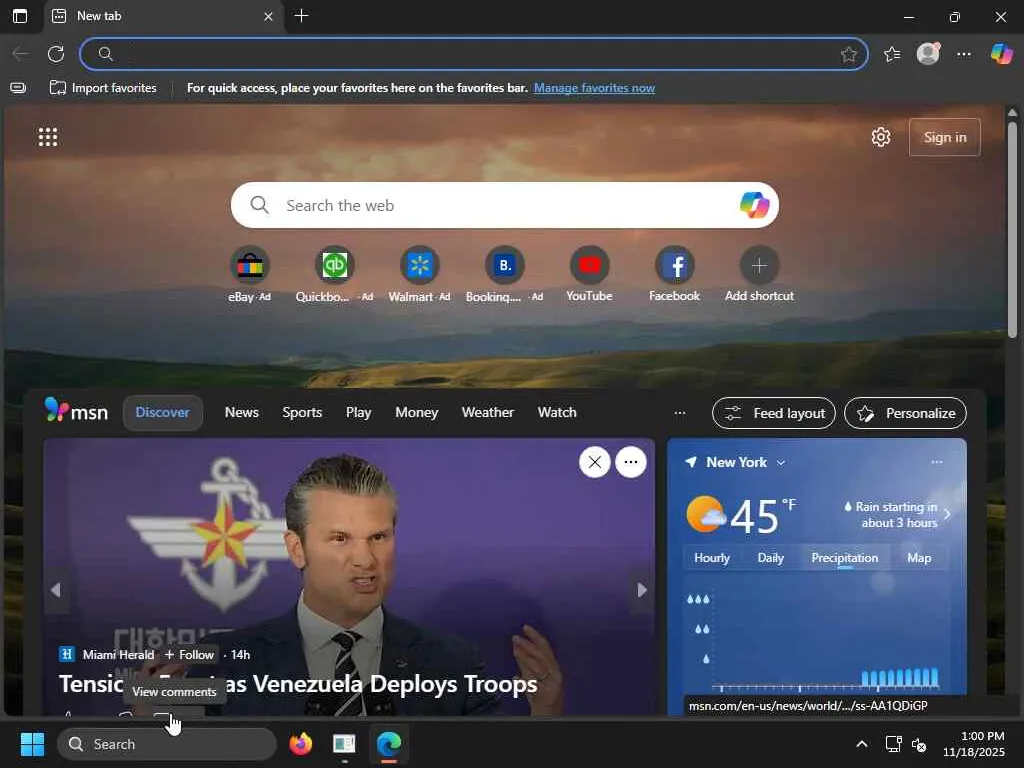Go to previous news slide arrow
The image size is (1024, 768).
(56, 590)
